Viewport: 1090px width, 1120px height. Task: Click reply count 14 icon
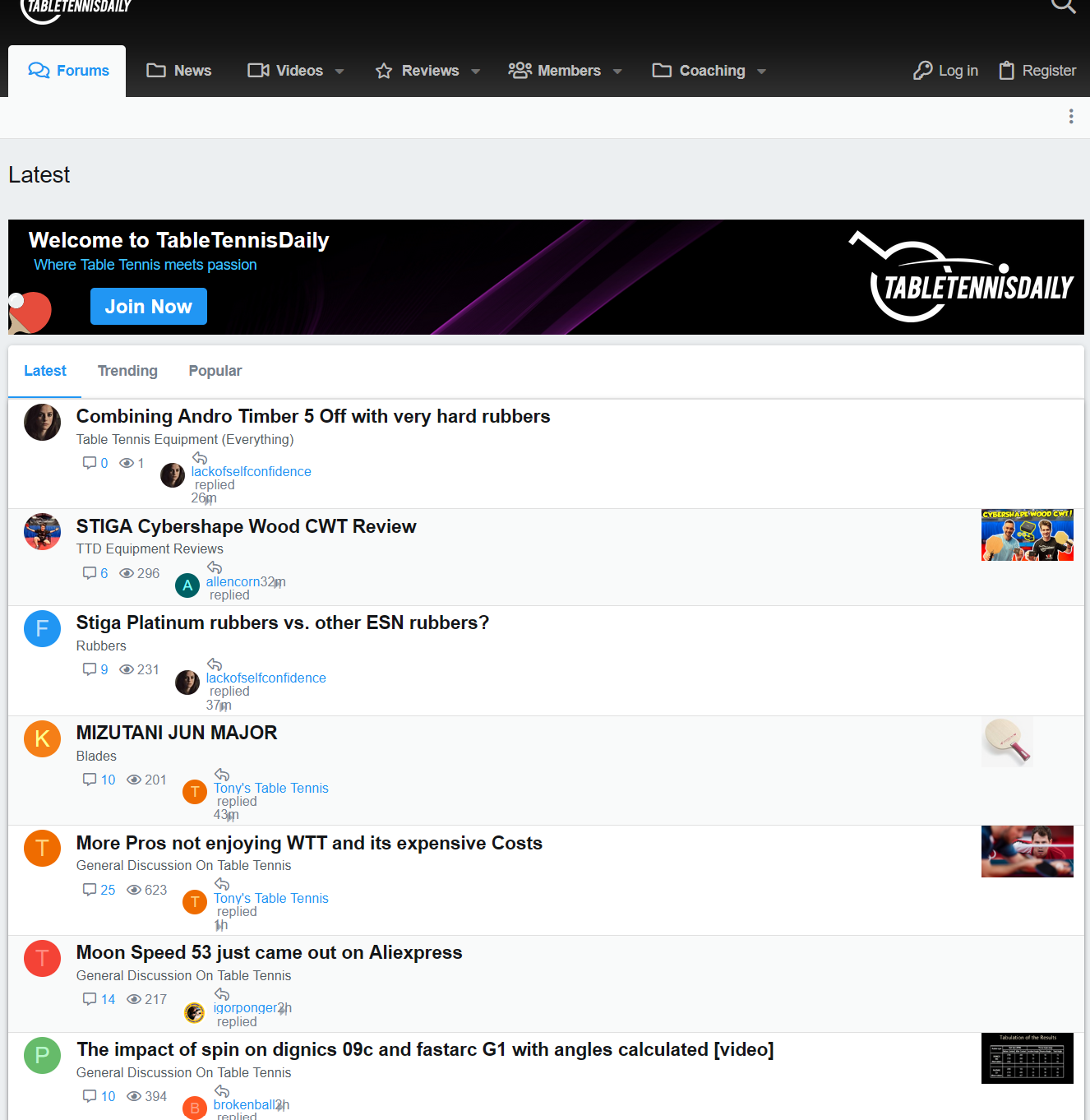tap(90, 999)
